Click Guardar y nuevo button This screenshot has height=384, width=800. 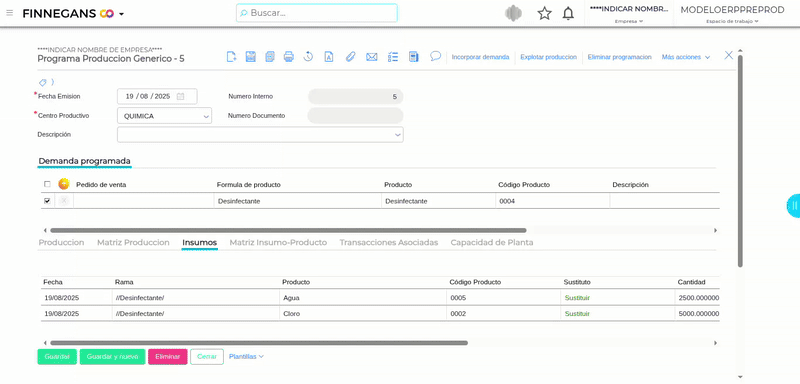pyautogui.click(x=112, y=356)
